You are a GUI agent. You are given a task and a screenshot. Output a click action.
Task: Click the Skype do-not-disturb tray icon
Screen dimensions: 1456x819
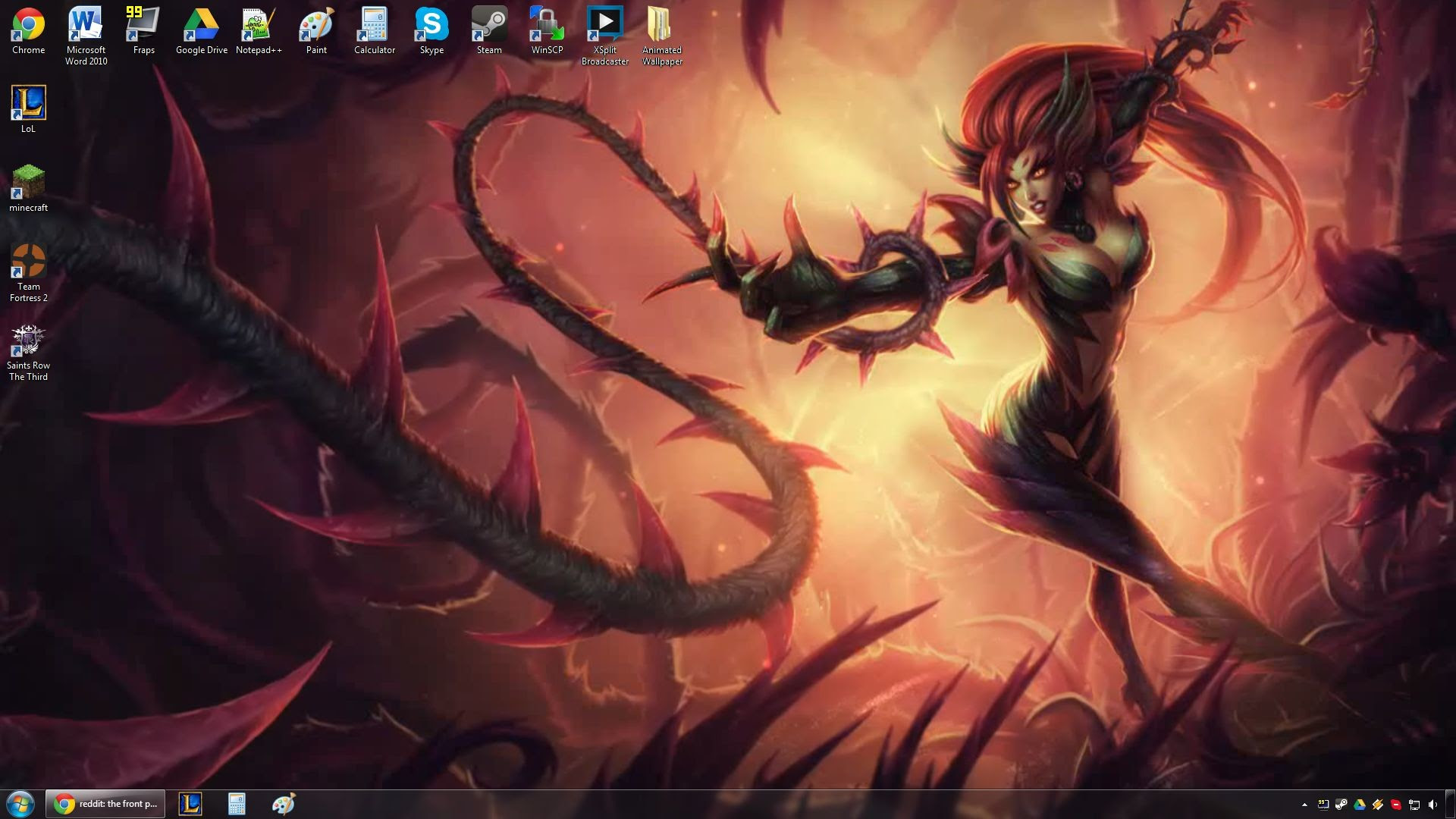click(1396, 805)
